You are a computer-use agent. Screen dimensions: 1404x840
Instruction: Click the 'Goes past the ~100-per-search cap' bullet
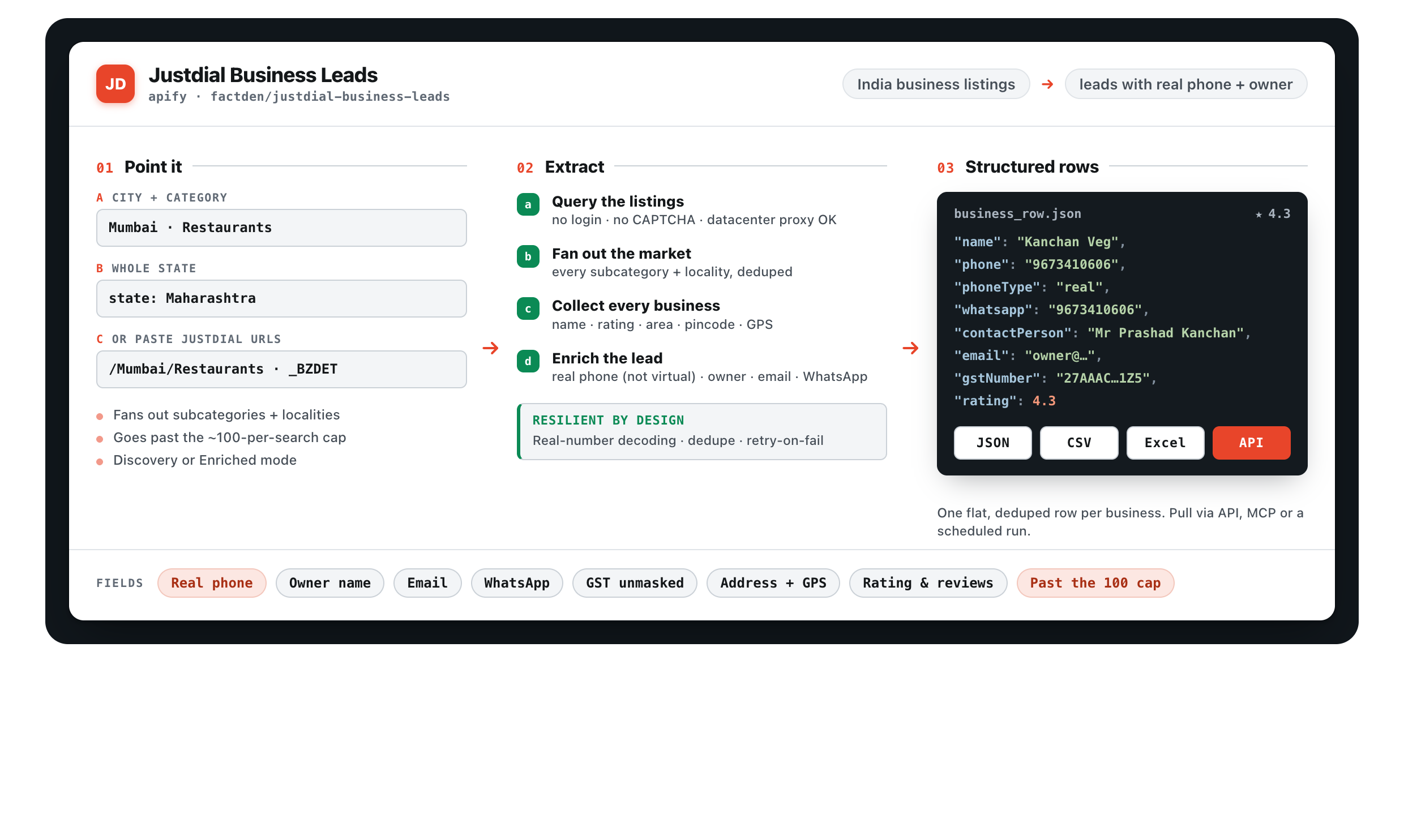[229, 438]
